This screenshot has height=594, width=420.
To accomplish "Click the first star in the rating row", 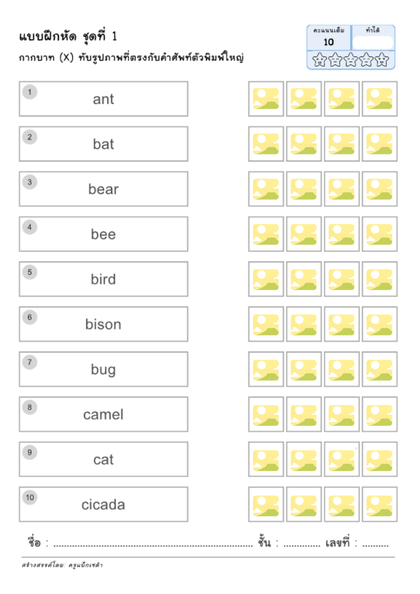I will tap(319, 60).
